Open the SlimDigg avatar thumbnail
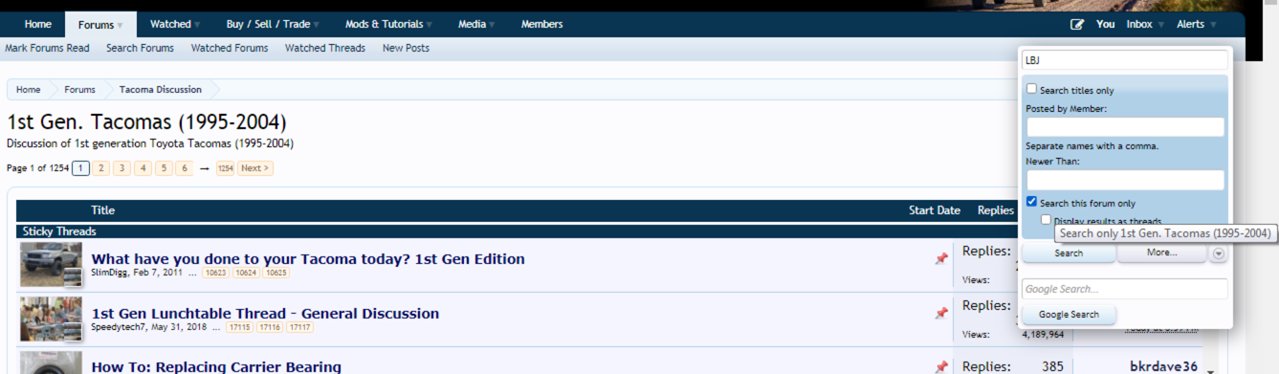The image size is (1279, 374). 50,265
